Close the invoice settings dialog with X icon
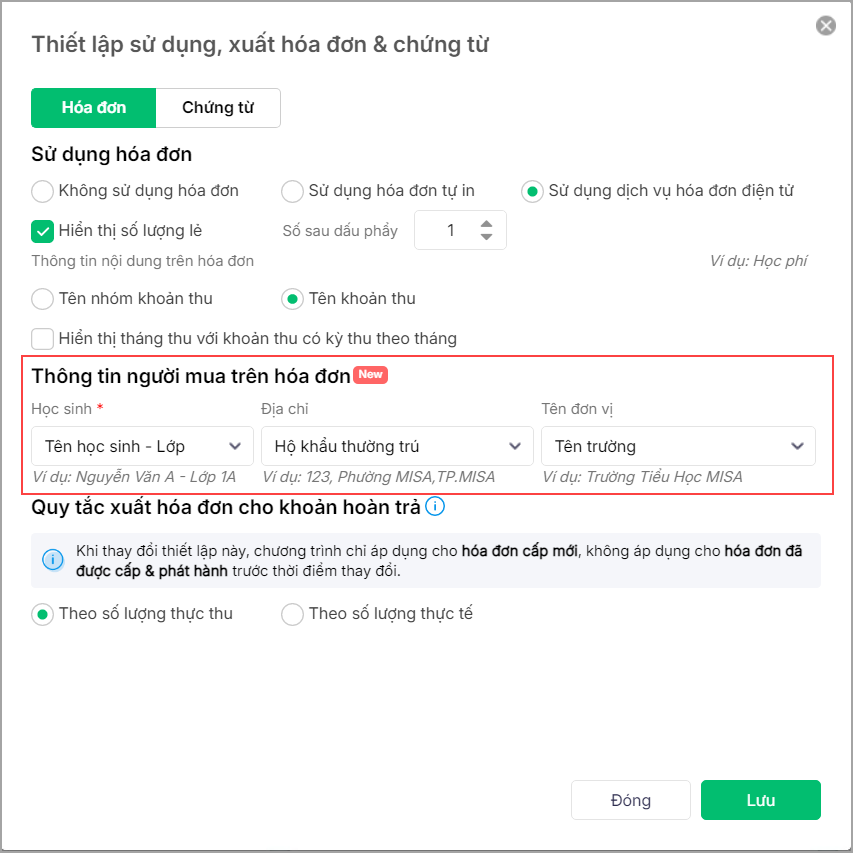The width and height of the screenshot is (853, 853). [826, 26]
